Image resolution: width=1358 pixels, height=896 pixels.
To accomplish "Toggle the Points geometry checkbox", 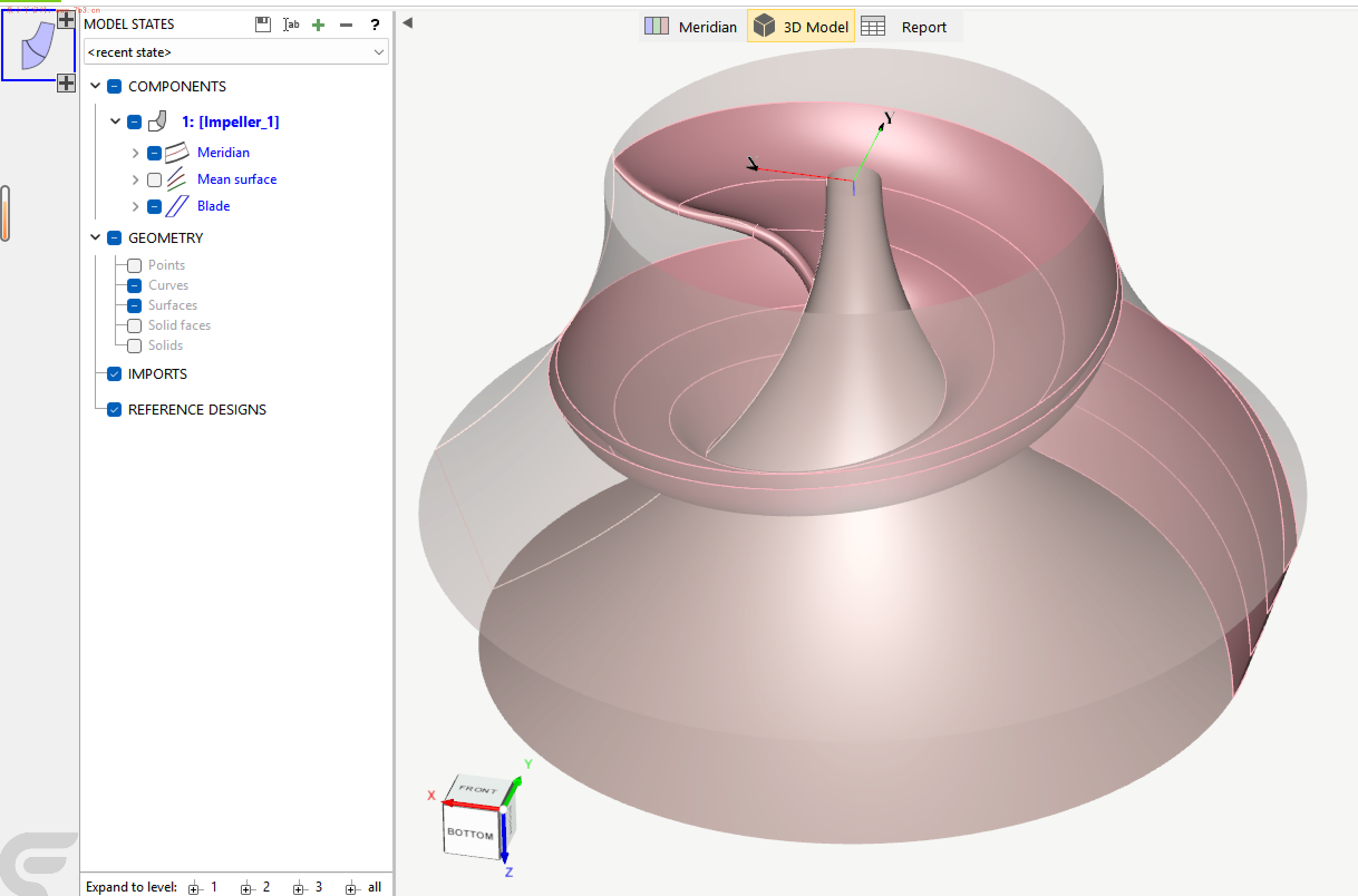I will (x=134, y=265).
